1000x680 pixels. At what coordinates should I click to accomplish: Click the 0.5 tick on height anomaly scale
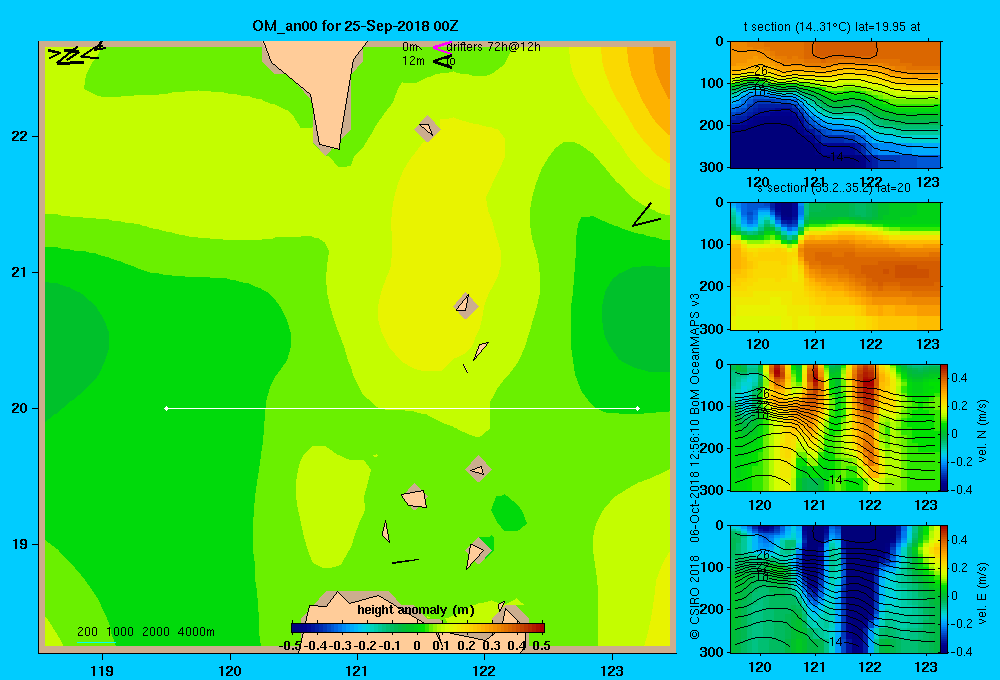click(541, 646)
